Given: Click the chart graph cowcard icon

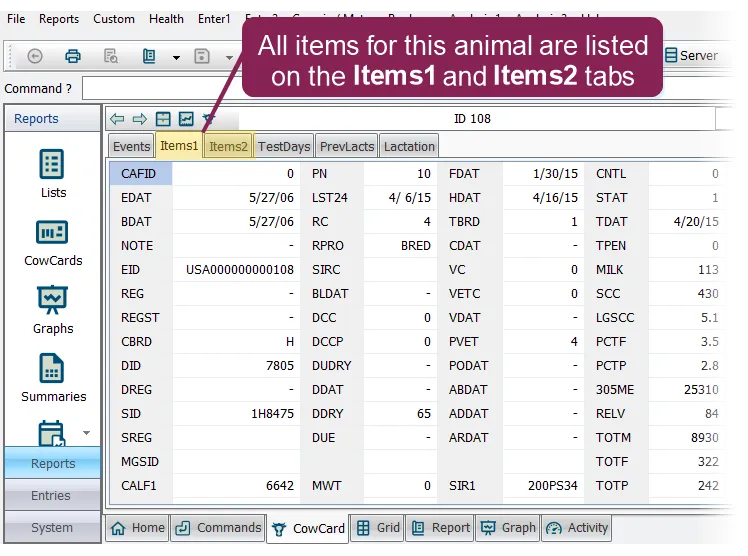Looking at the screenshot, I should coord(186,119).
